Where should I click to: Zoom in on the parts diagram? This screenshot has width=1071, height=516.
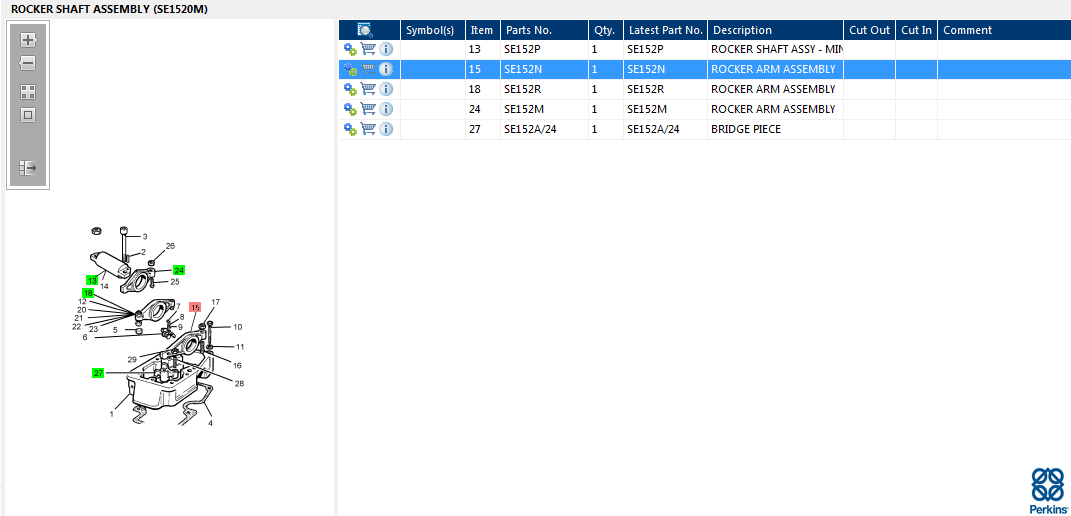pos(27,40)
